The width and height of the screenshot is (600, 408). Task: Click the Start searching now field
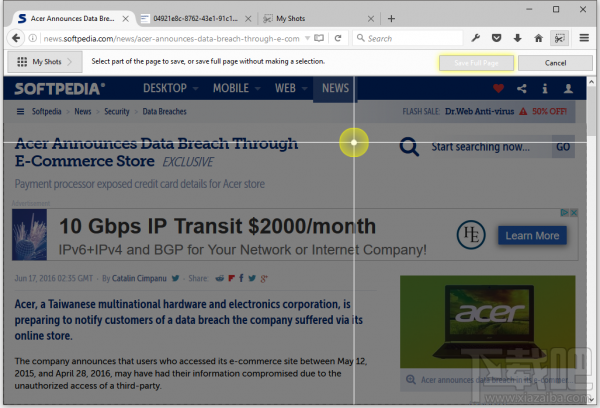(481, 147)
